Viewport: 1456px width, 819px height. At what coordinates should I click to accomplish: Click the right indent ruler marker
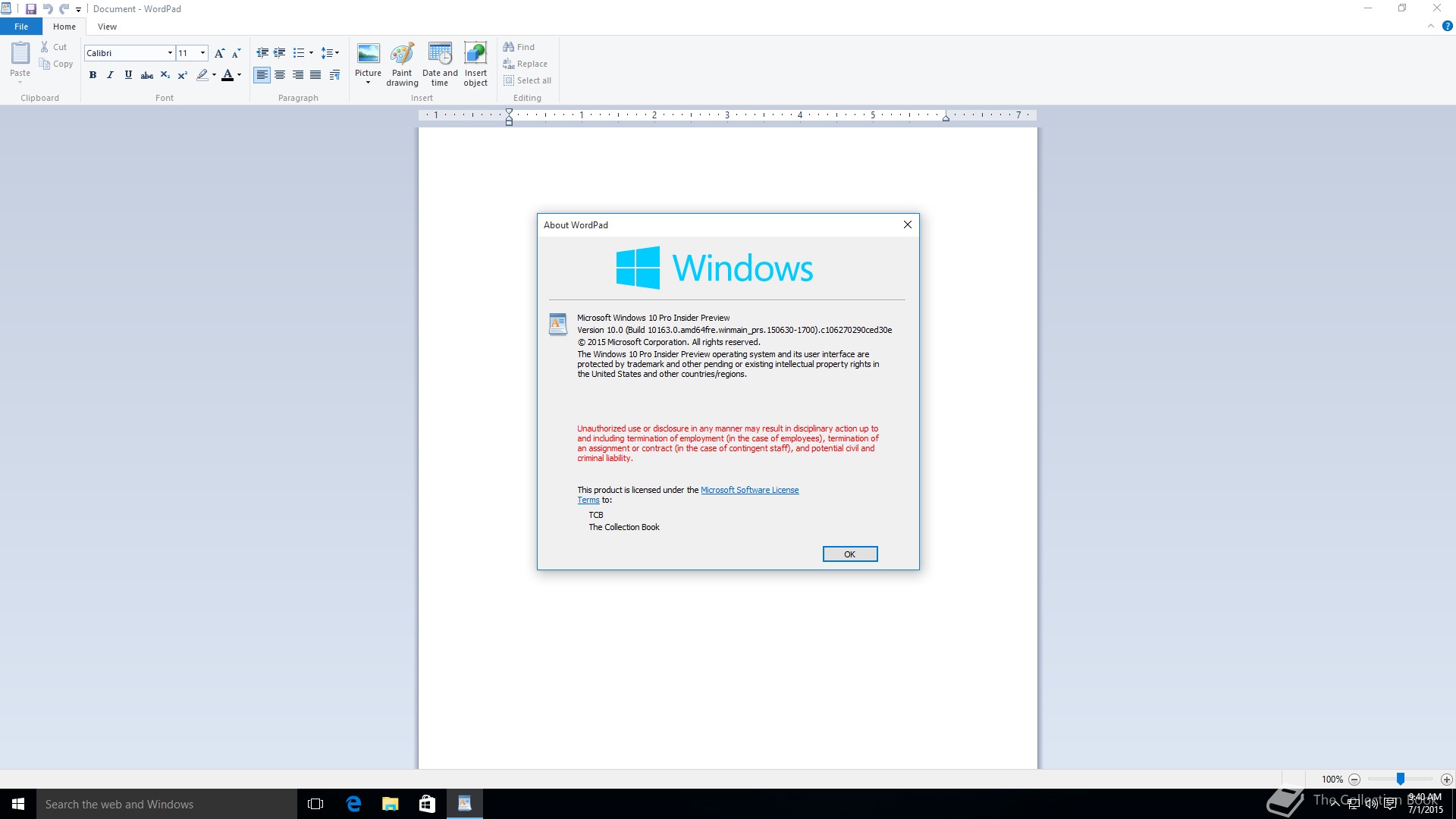(946, 118)
